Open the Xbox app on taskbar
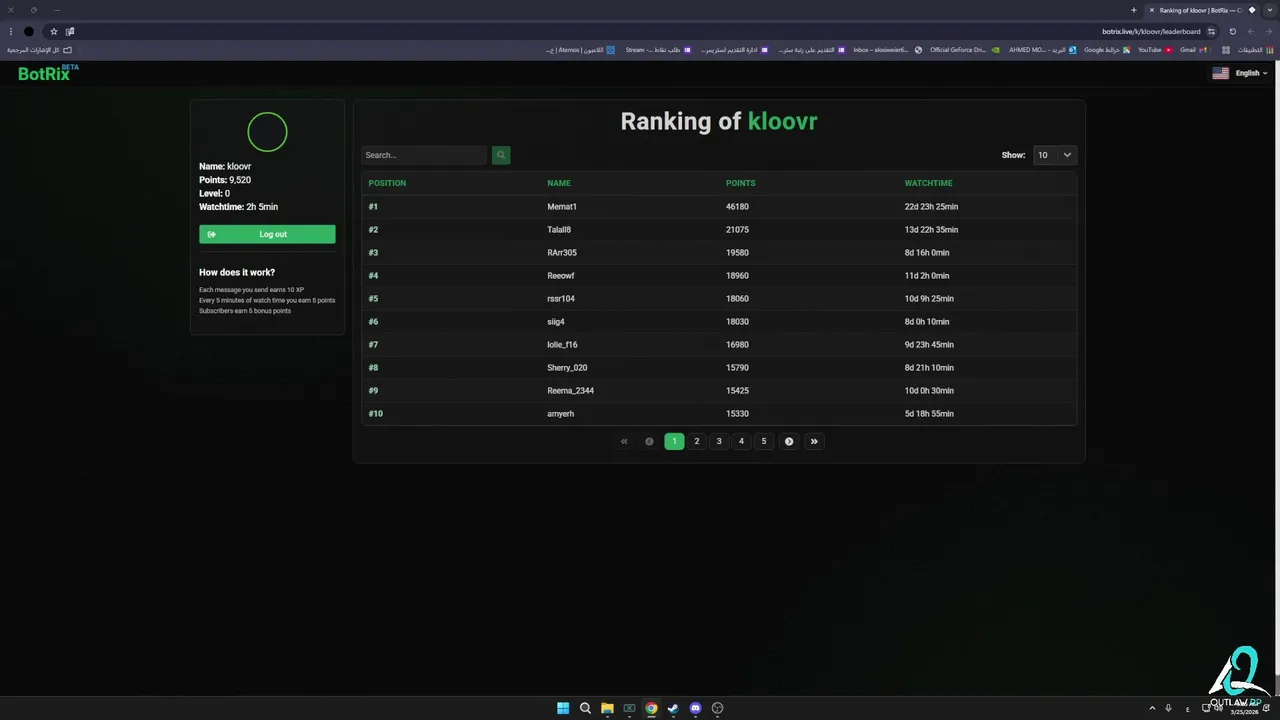 click(629, 708)
